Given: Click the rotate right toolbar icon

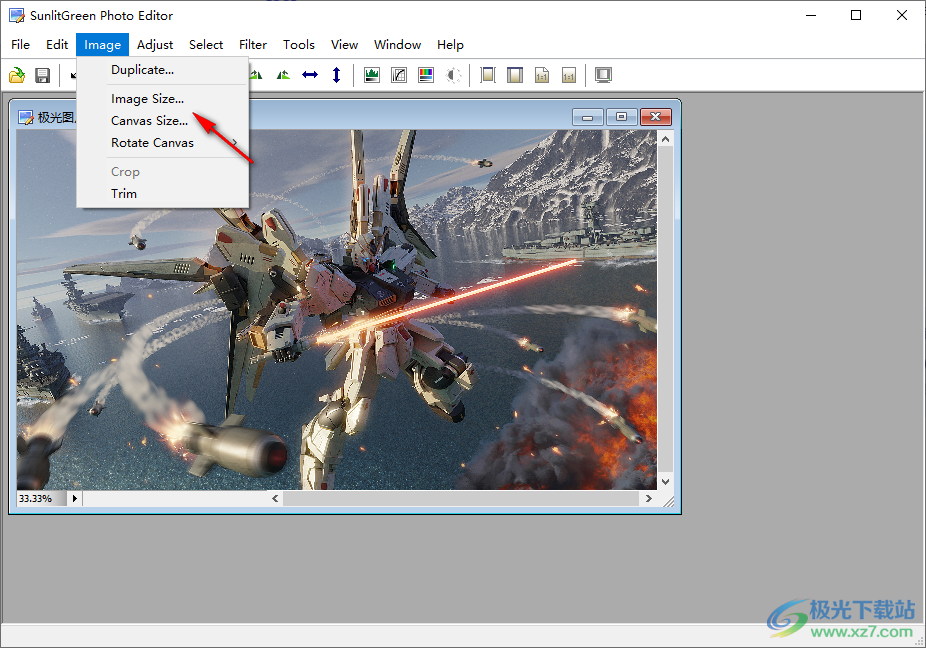Looking at the screenshot, I should [283, 75].
